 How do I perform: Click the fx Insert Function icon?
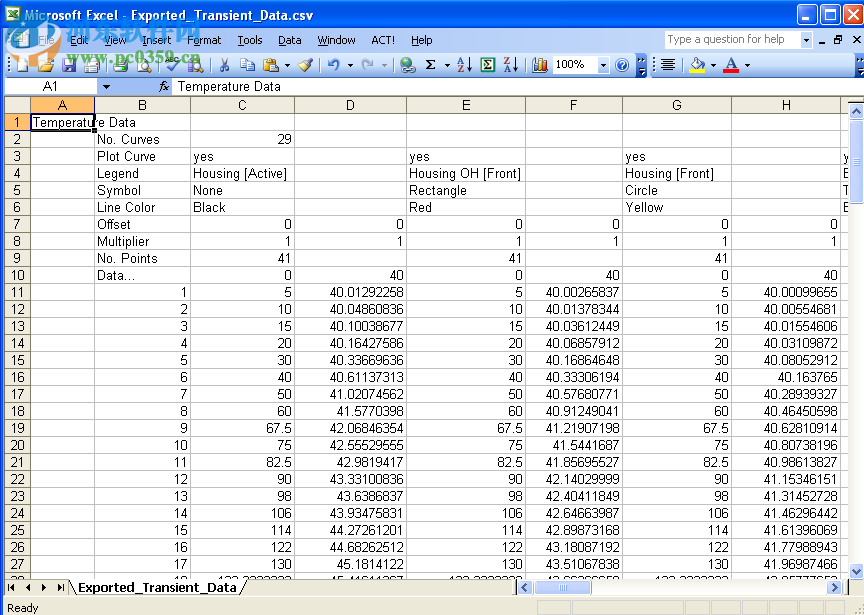click(164, 86)
